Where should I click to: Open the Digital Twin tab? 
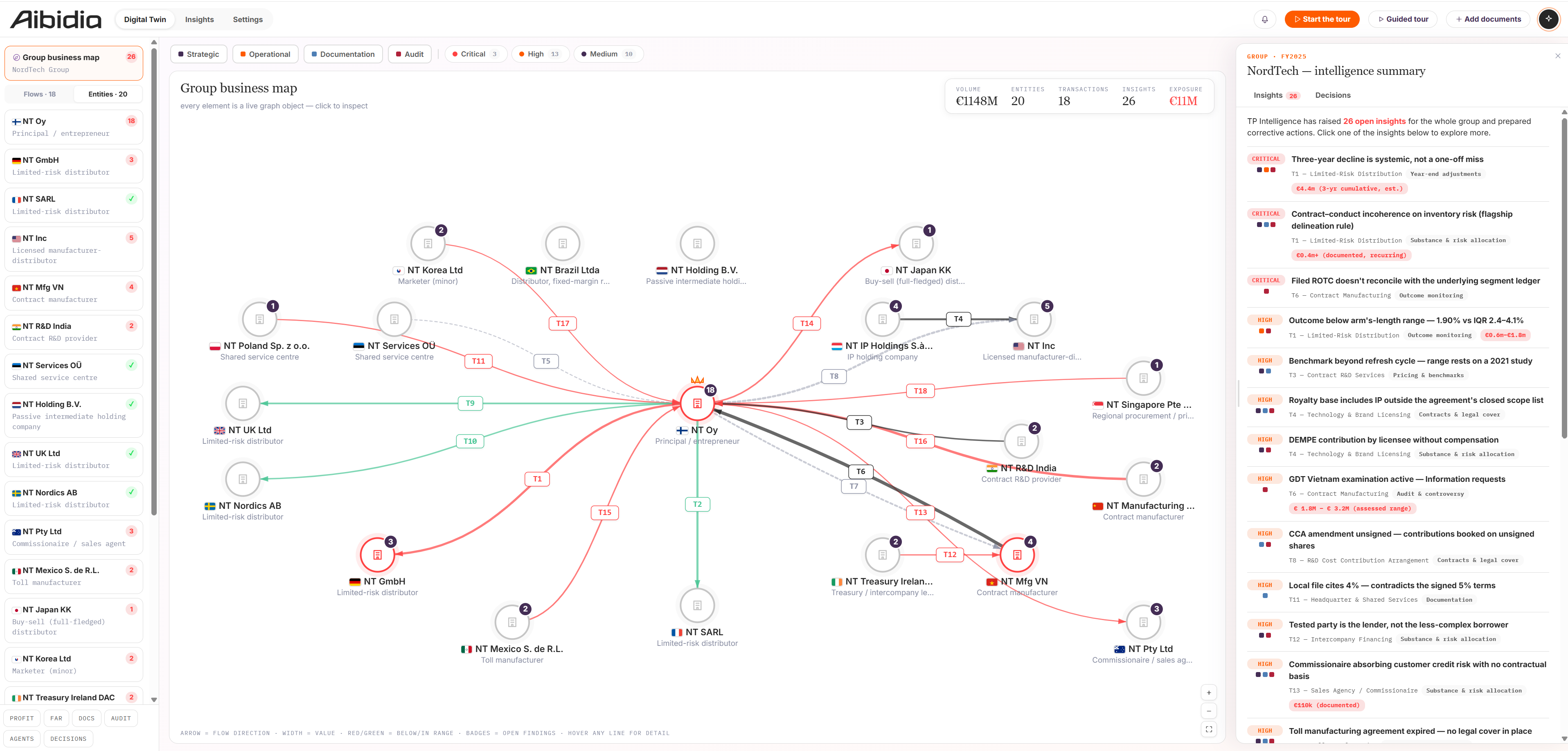145,20
